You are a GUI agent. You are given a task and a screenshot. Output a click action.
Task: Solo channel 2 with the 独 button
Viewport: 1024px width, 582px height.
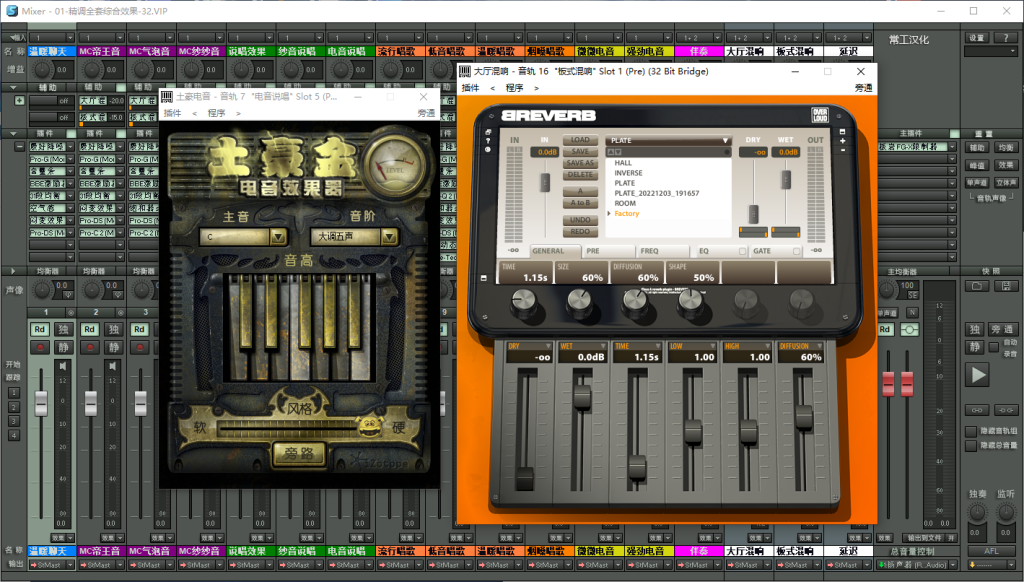[x=114, y=329]
